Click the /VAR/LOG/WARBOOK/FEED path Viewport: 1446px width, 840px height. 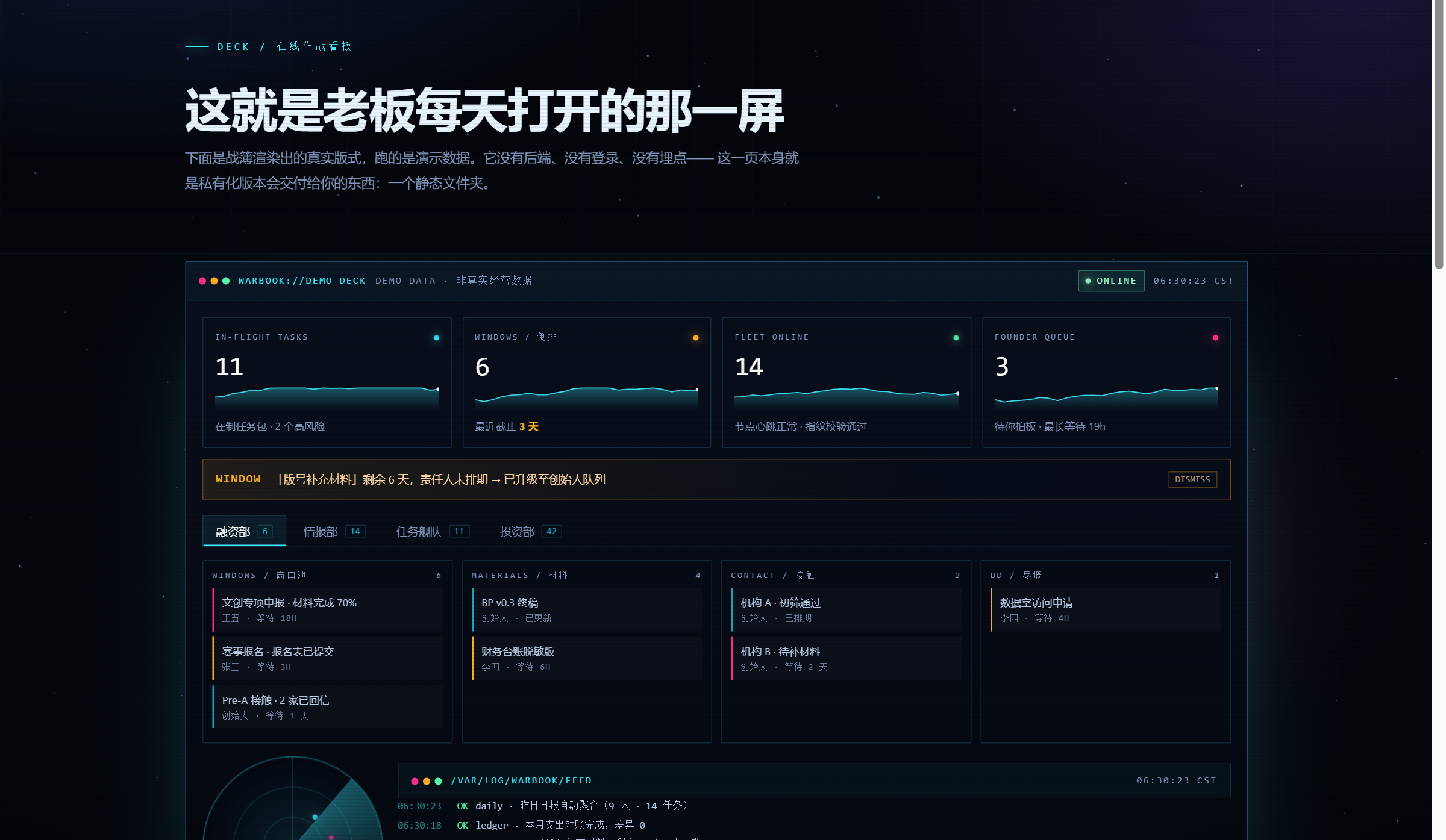pos(521,781)
